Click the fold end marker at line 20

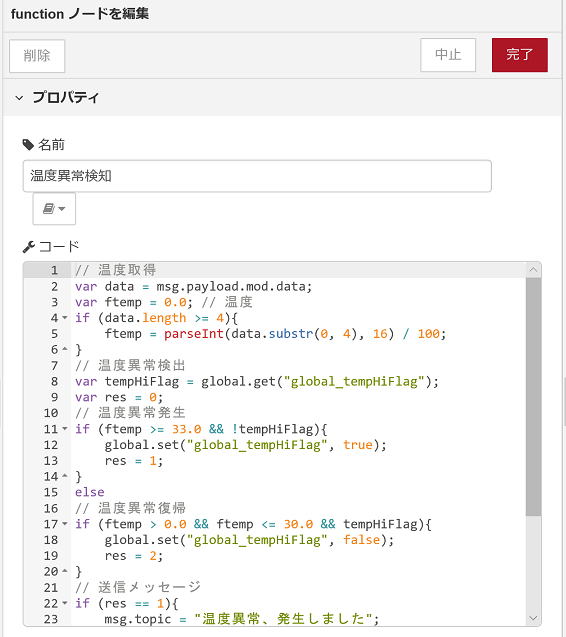coord(65,571)
